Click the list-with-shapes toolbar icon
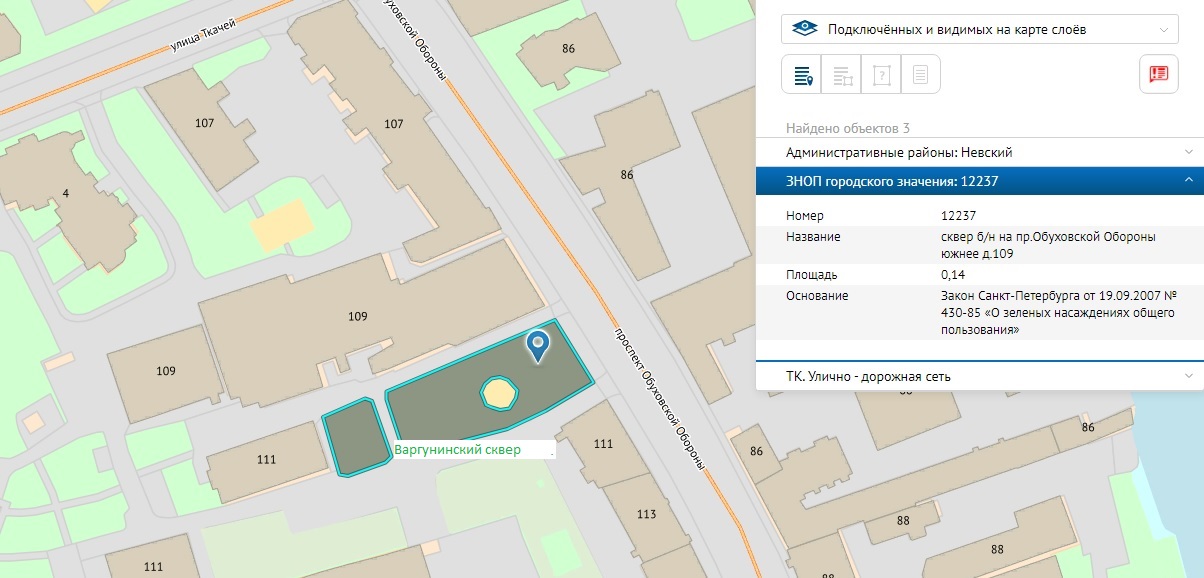Screen dimensions: 1204x578 [x=841, y=75]
